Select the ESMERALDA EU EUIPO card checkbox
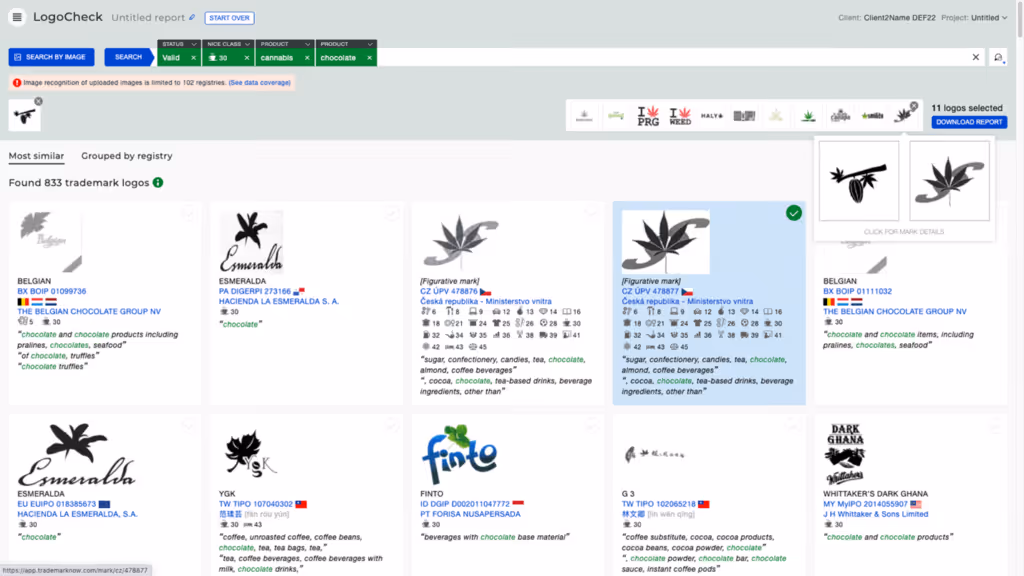 pos(188,426)
